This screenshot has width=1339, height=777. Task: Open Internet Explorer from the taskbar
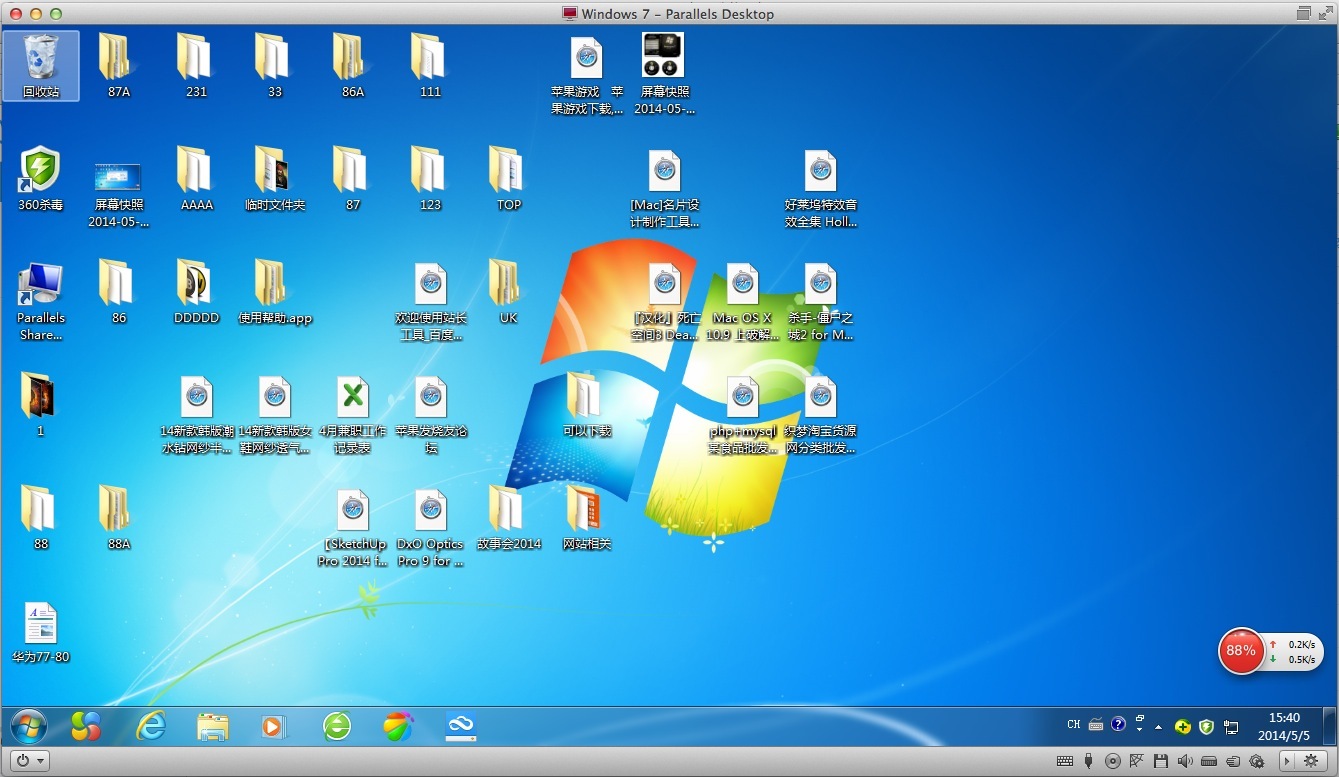(151, 726)
